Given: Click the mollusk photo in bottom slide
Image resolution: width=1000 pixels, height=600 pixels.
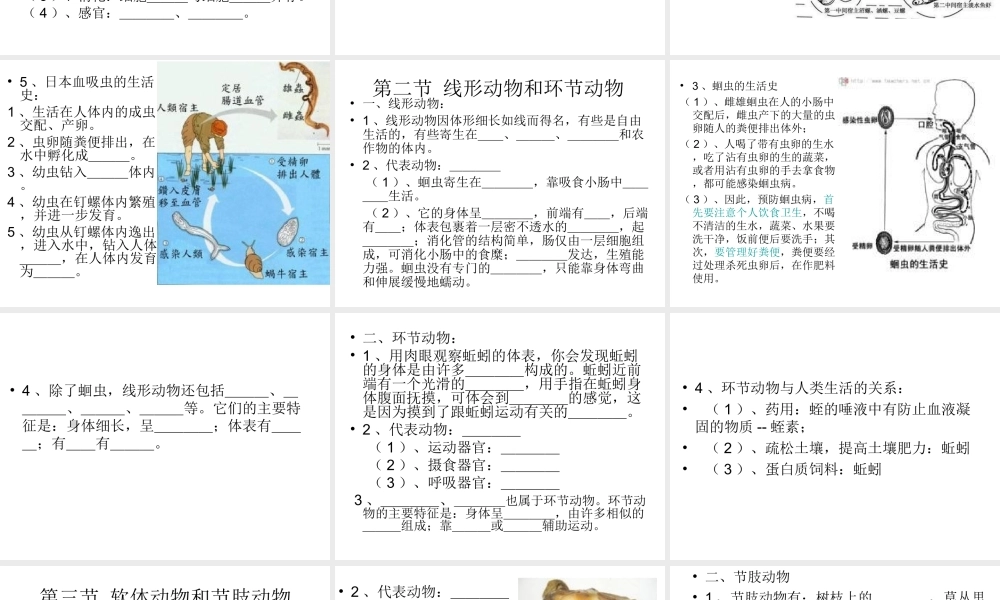Looking at the screenshot, I should pyautogui.click(x=587, y=589).
